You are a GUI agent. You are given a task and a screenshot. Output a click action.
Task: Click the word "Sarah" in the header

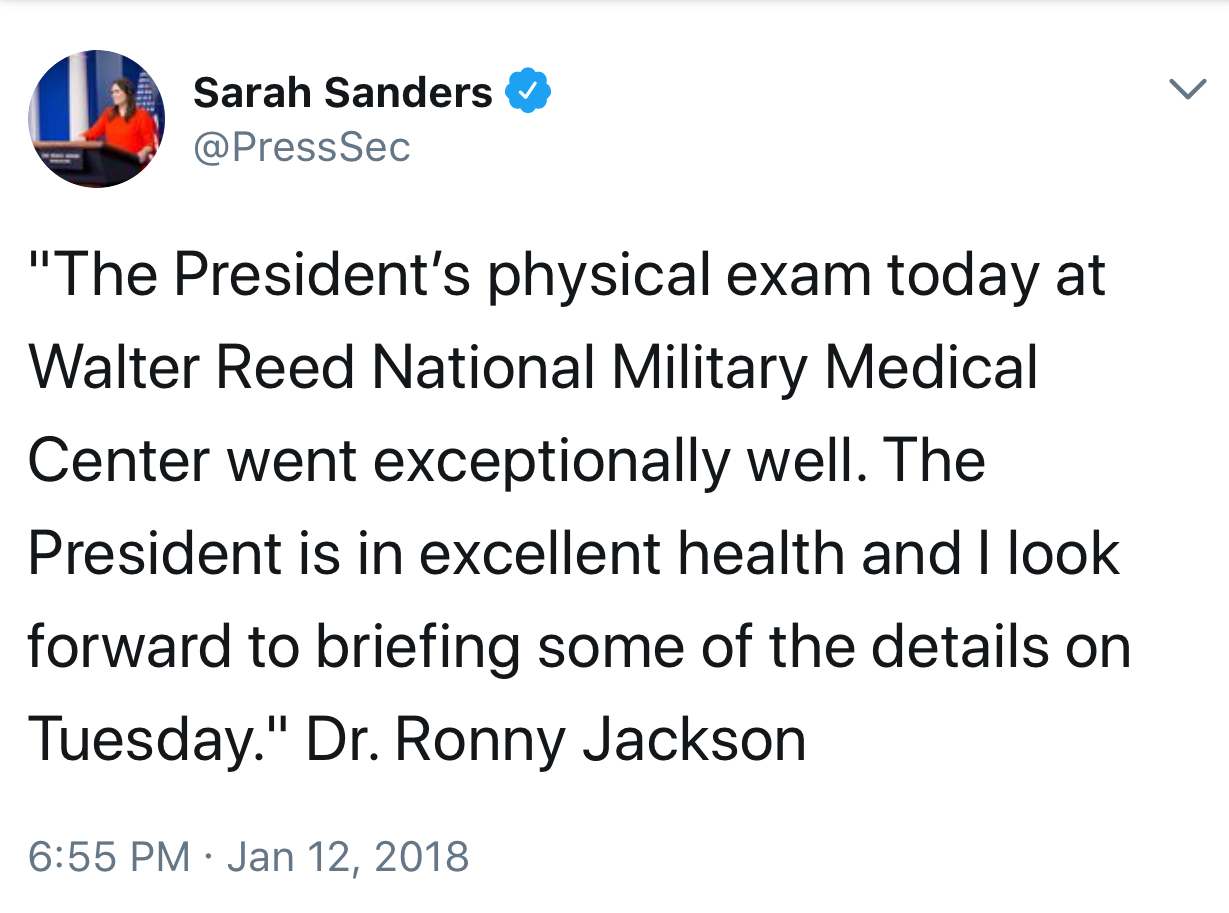[x=251, y=93]
